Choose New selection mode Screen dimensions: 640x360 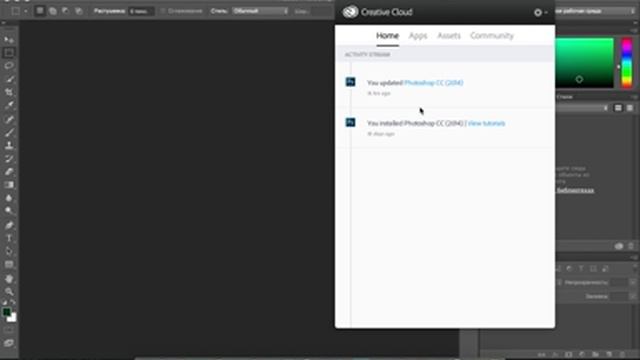pos(40,11)
